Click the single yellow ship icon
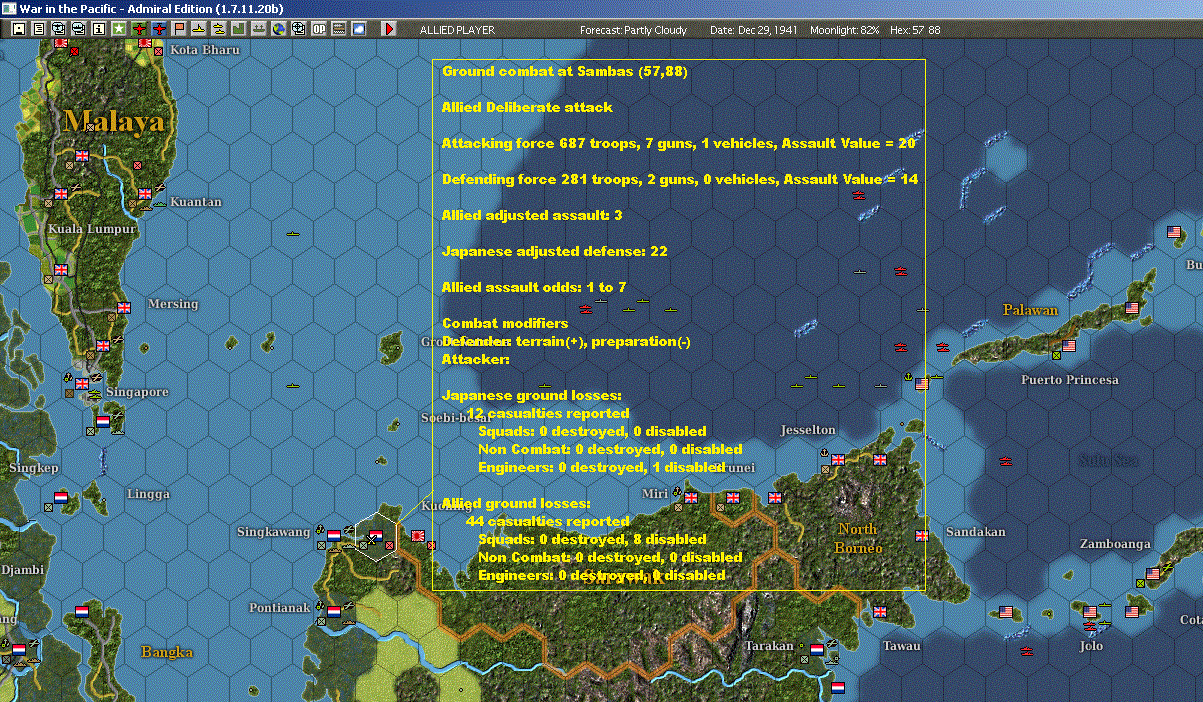This screenshot has width=1203, height=702. [199, 30]
